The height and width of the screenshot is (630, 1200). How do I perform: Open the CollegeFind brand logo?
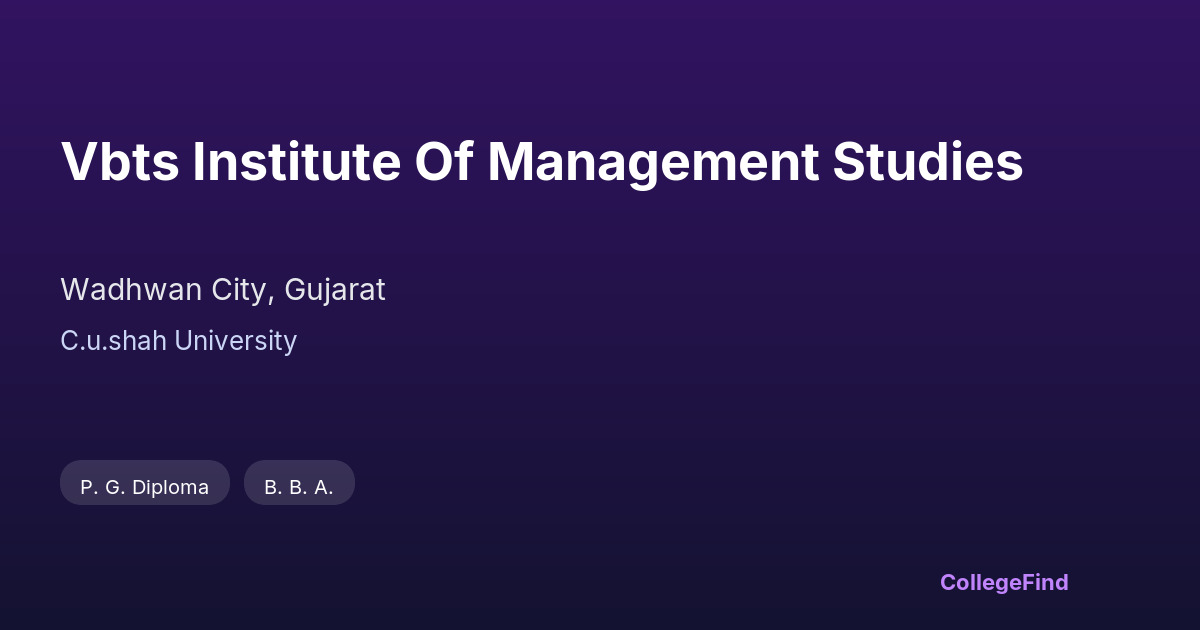point(1004,582)
